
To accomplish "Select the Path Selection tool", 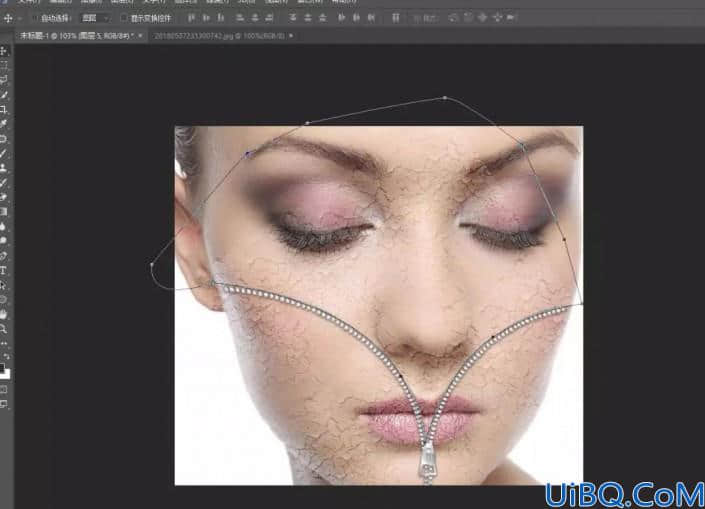I will 4,285.
